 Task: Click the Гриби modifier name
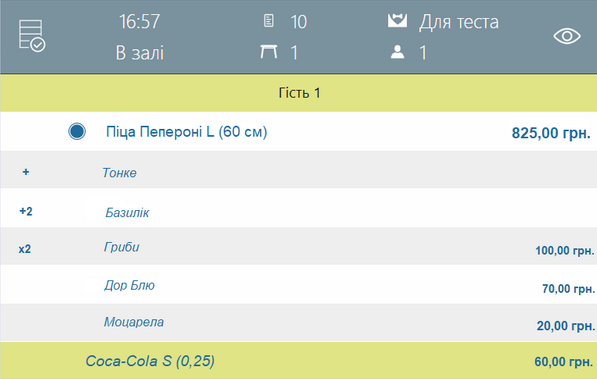[x=121, y=247]
